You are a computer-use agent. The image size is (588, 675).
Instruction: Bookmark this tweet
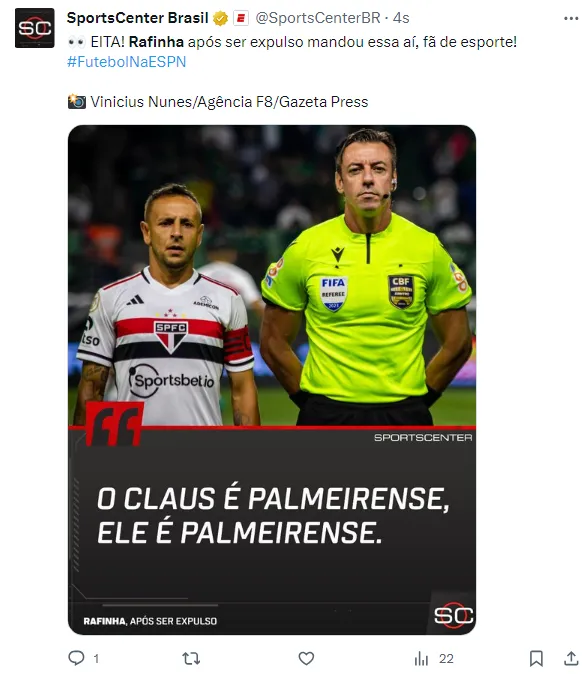(535, 658)
